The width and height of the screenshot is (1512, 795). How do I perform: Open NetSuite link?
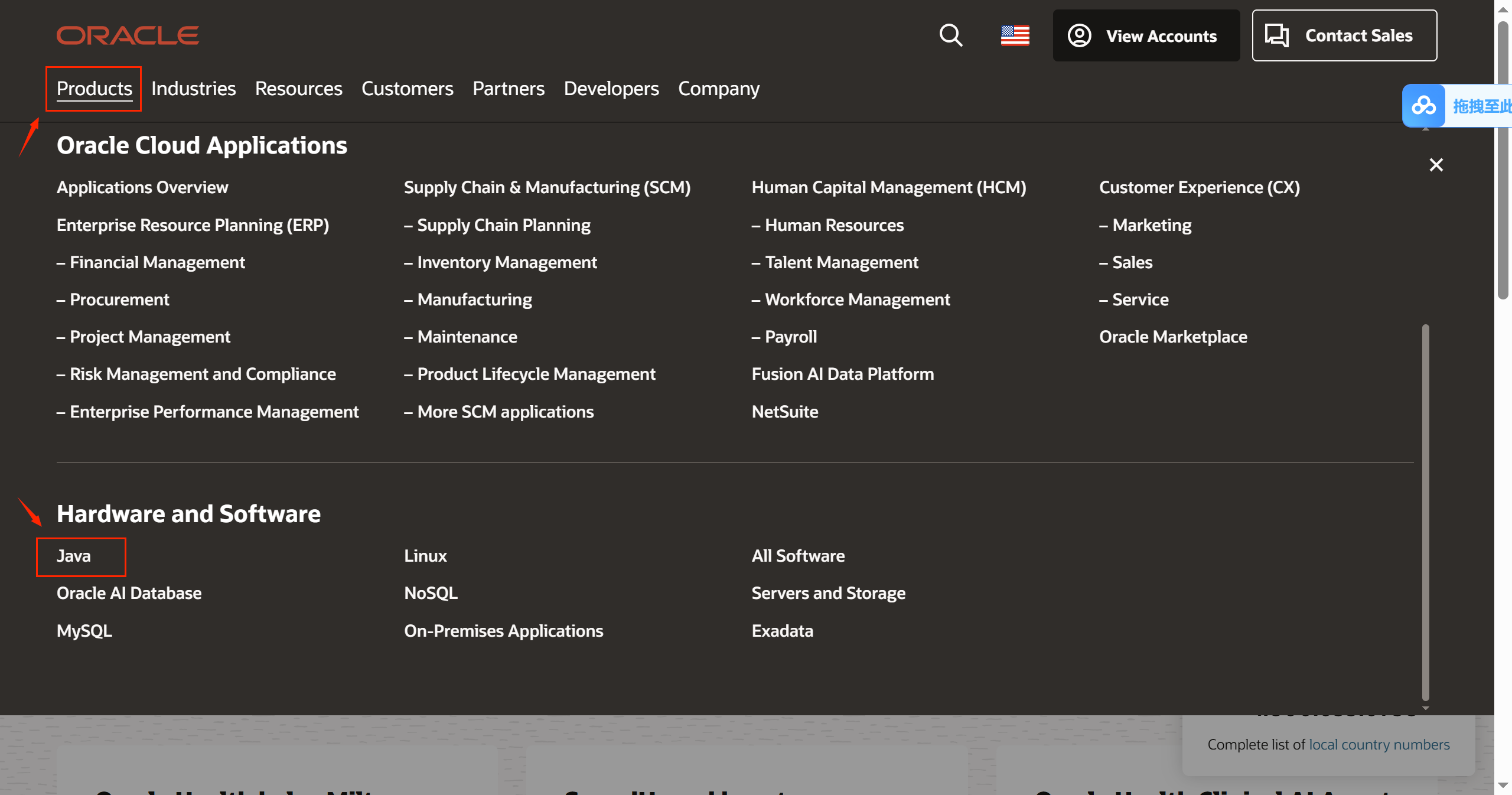pos(785,412)
